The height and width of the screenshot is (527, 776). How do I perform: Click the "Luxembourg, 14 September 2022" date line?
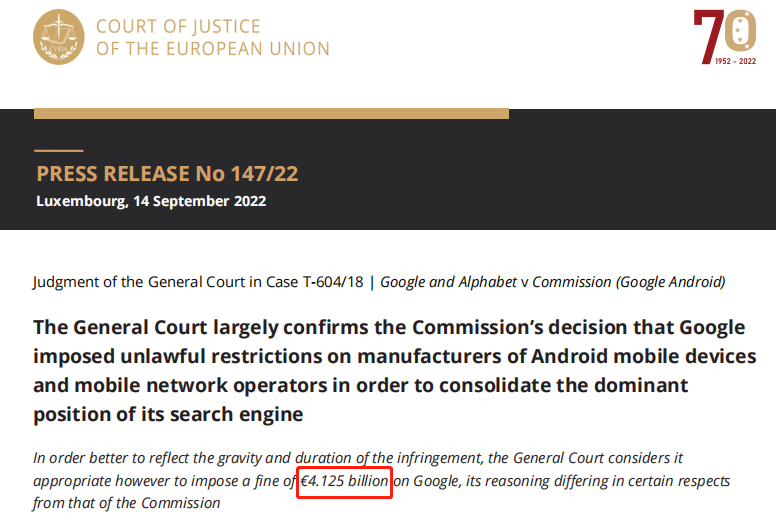pyautogui.click(x=151, y=200)
